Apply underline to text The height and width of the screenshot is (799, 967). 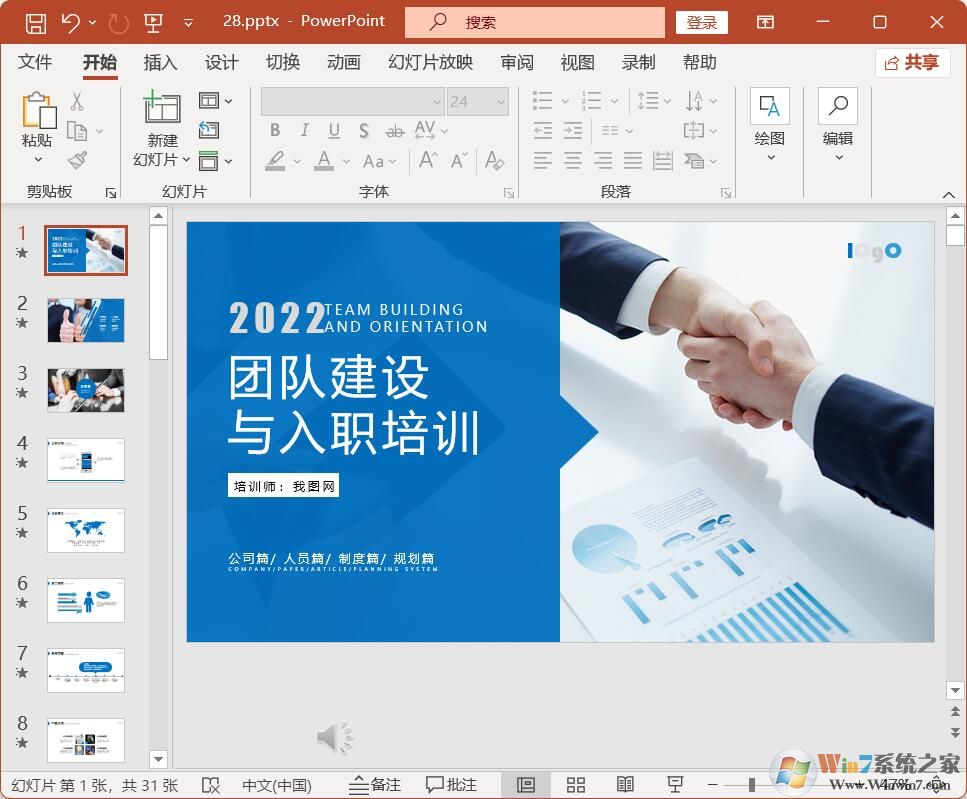(x=334, y=130)
